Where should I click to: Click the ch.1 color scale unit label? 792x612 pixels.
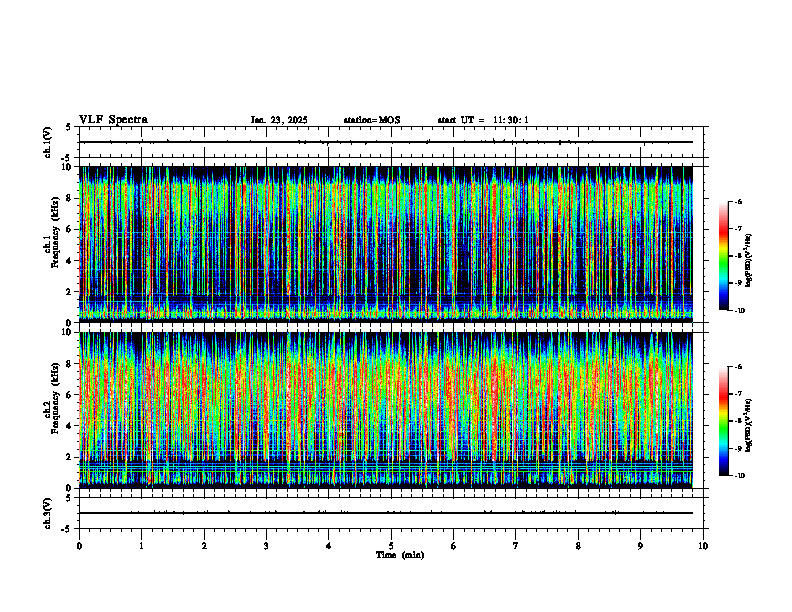pos(749,261)
